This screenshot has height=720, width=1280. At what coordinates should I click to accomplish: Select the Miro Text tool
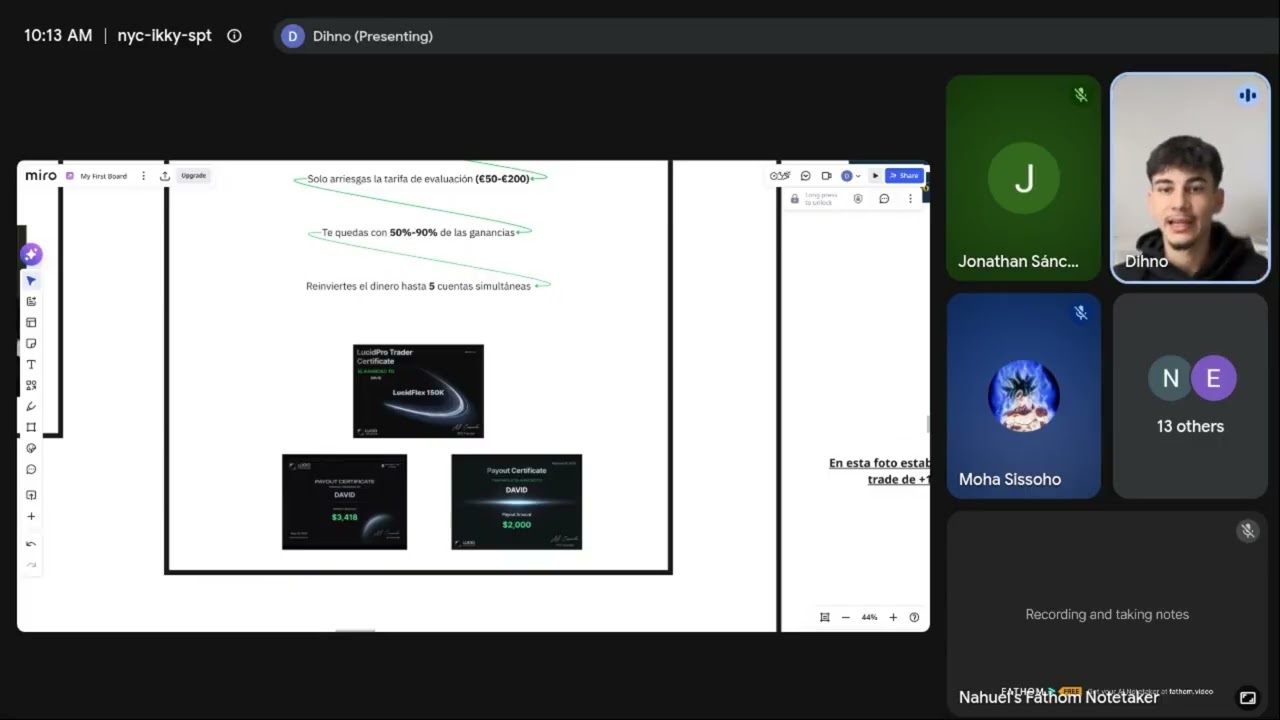tap(31, 365)
